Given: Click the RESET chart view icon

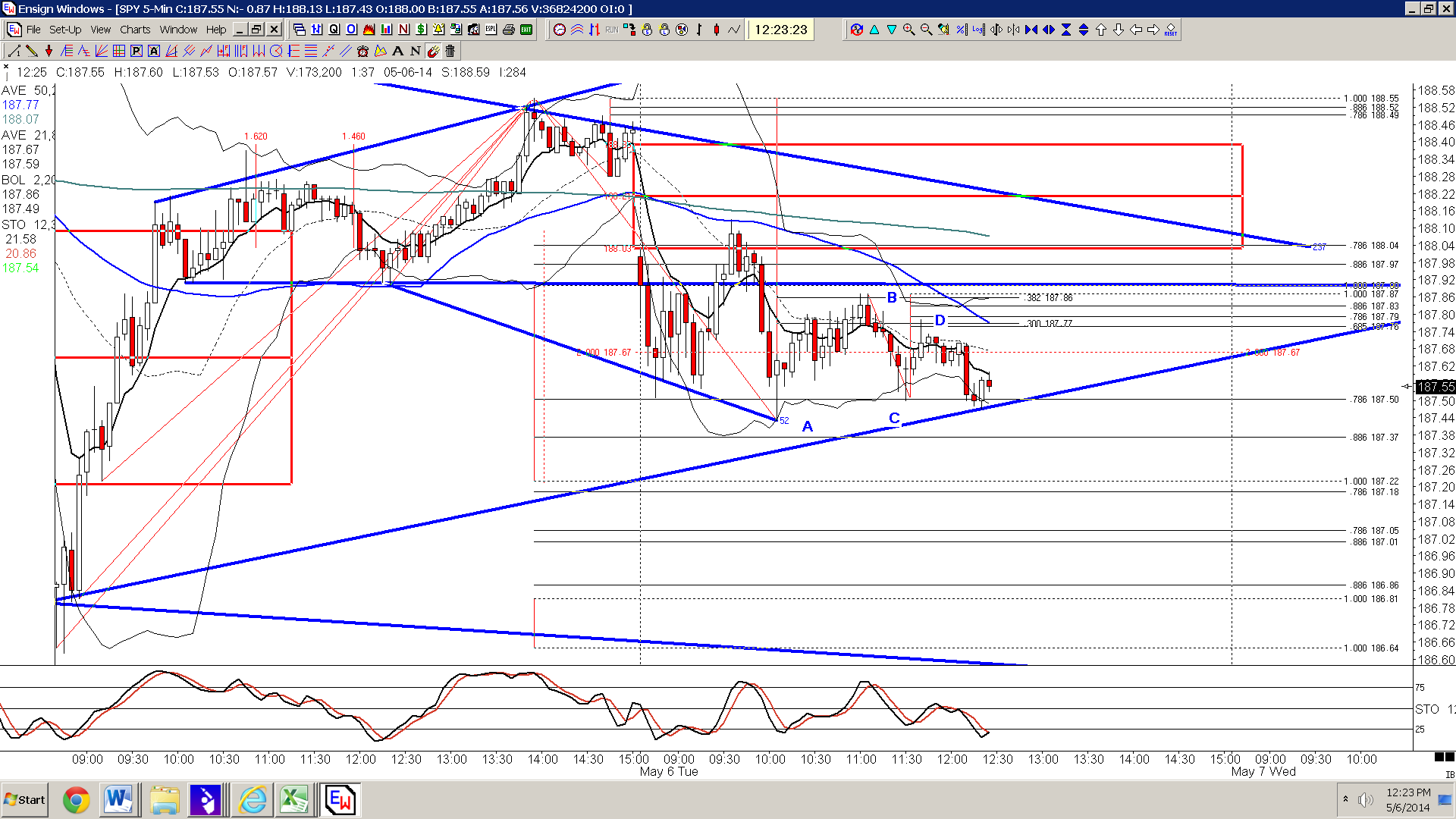Looking at the screenshot, I should tap(1171, 30).
